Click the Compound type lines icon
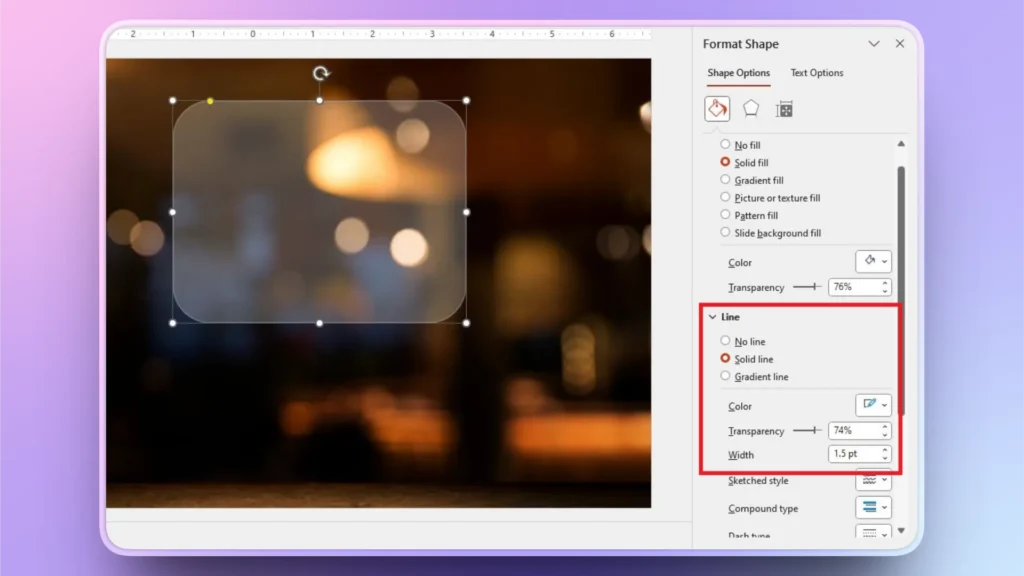 click(871, 508)
